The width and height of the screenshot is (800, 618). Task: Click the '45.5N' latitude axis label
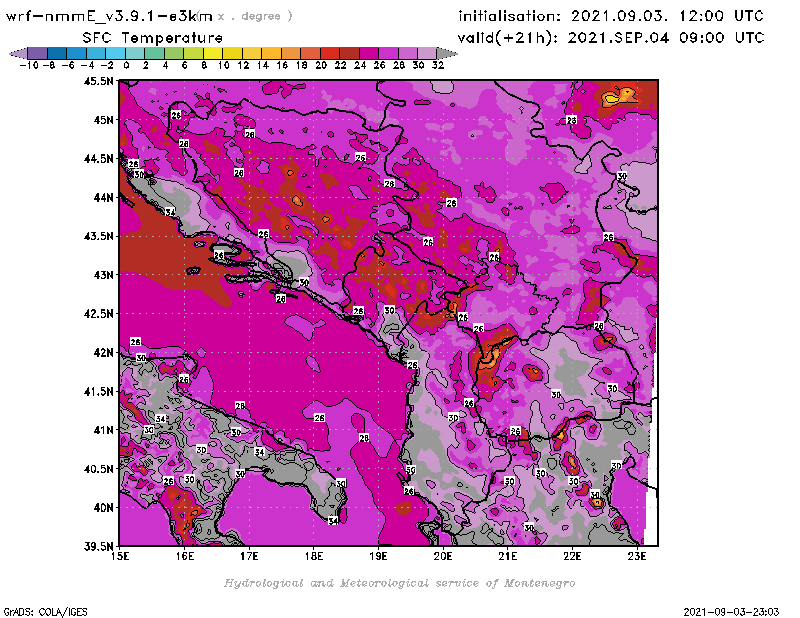pos(98,81)
